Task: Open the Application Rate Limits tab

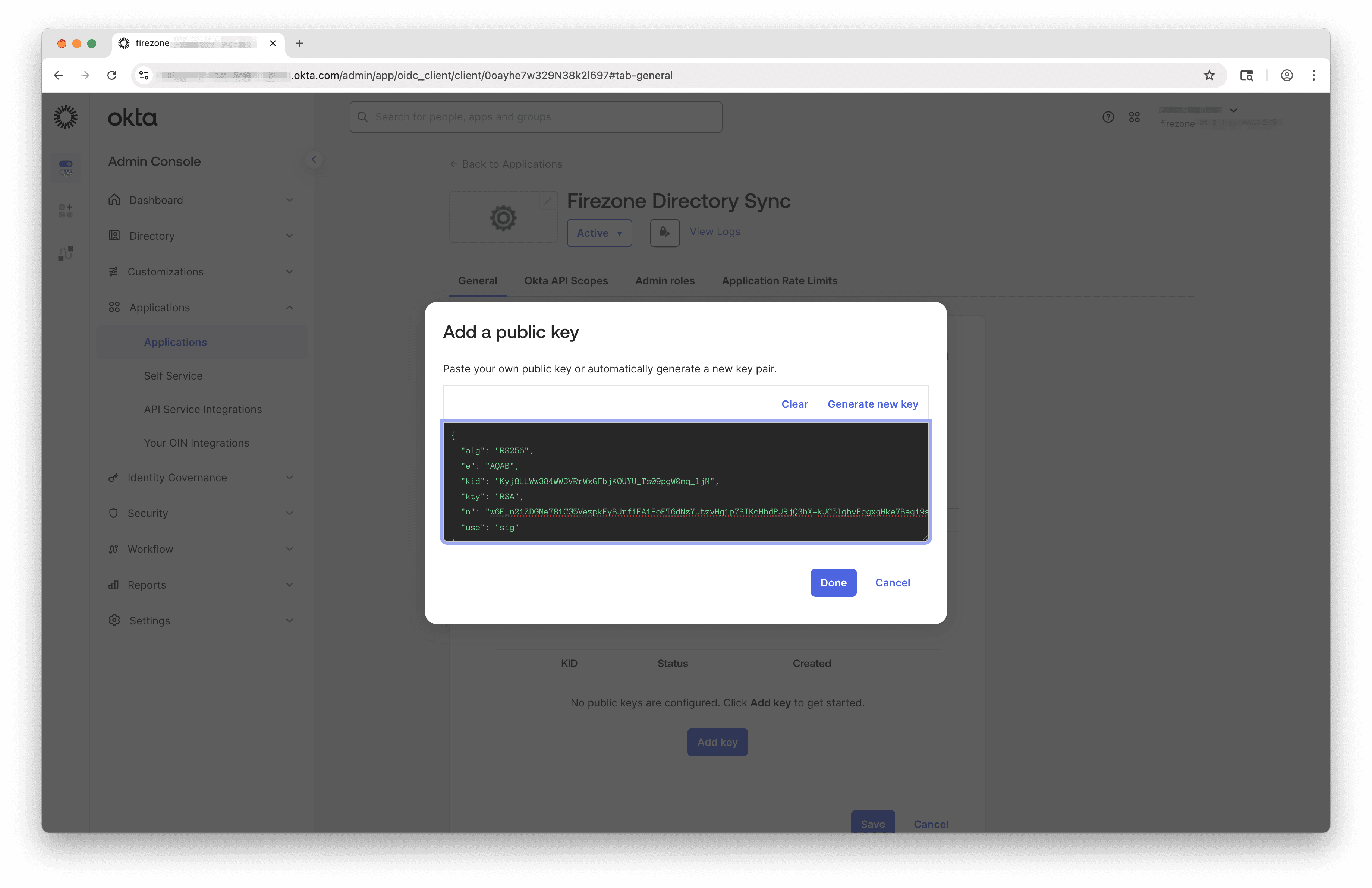Action: [x=779, y=281]
